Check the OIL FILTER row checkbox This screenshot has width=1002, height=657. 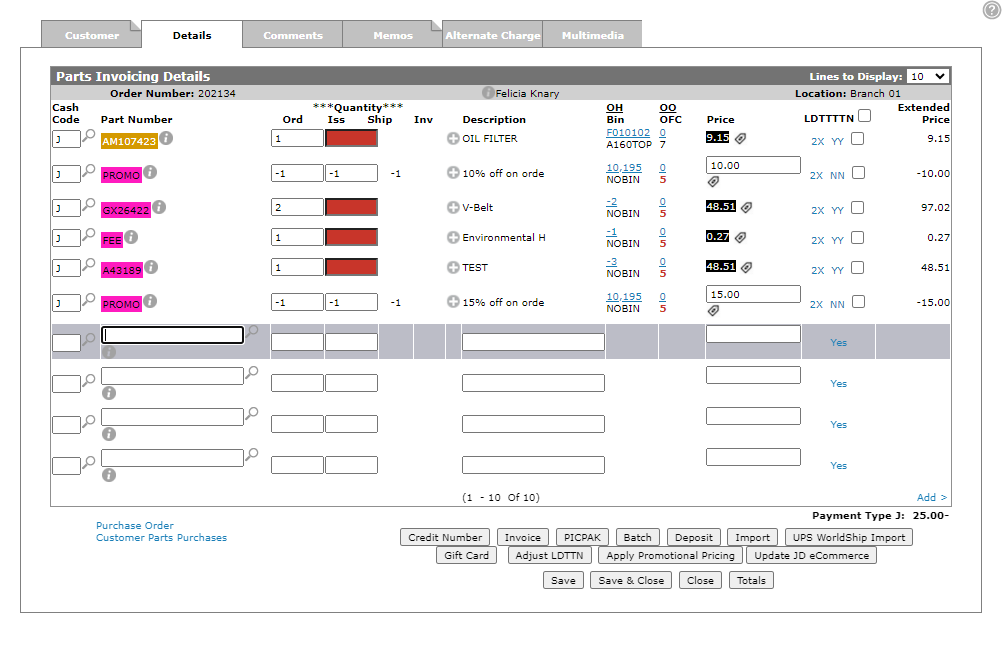point(857,139)
